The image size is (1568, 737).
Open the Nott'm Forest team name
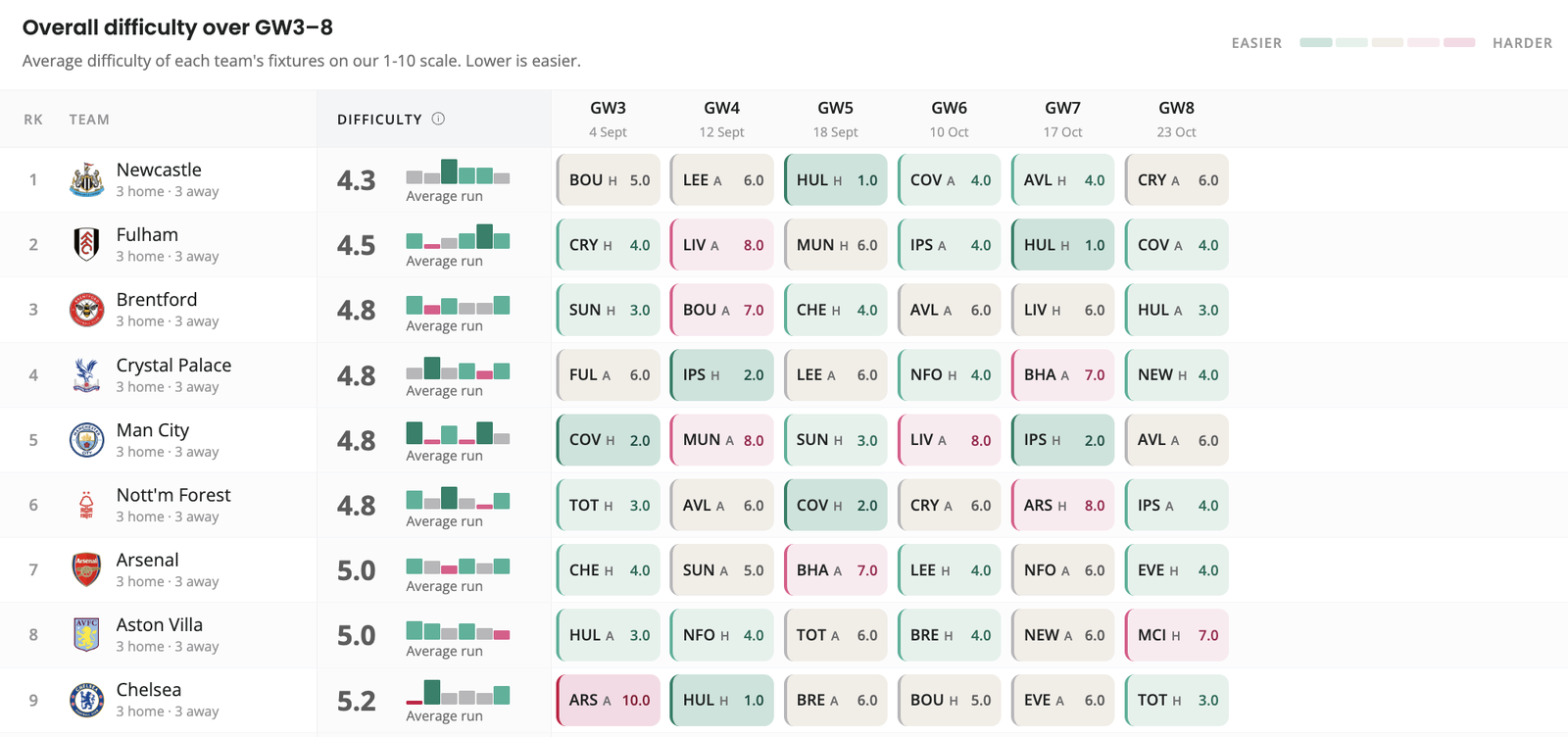173,495
